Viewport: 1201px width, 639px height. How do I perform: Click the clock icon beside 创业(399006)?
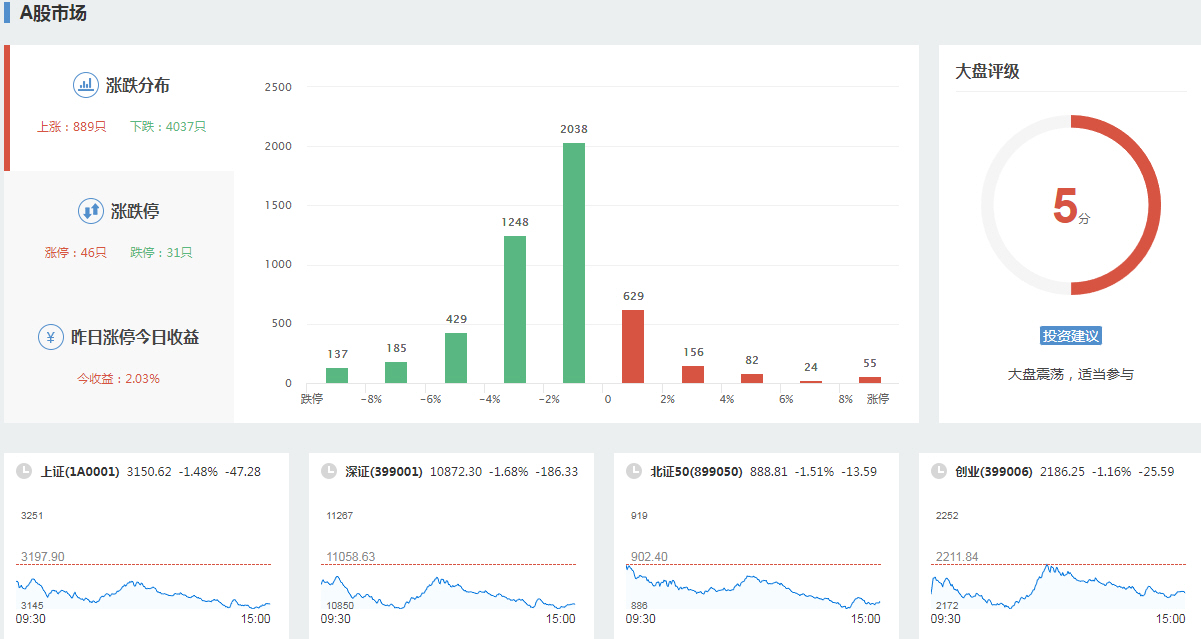click(x=938, y=471)
